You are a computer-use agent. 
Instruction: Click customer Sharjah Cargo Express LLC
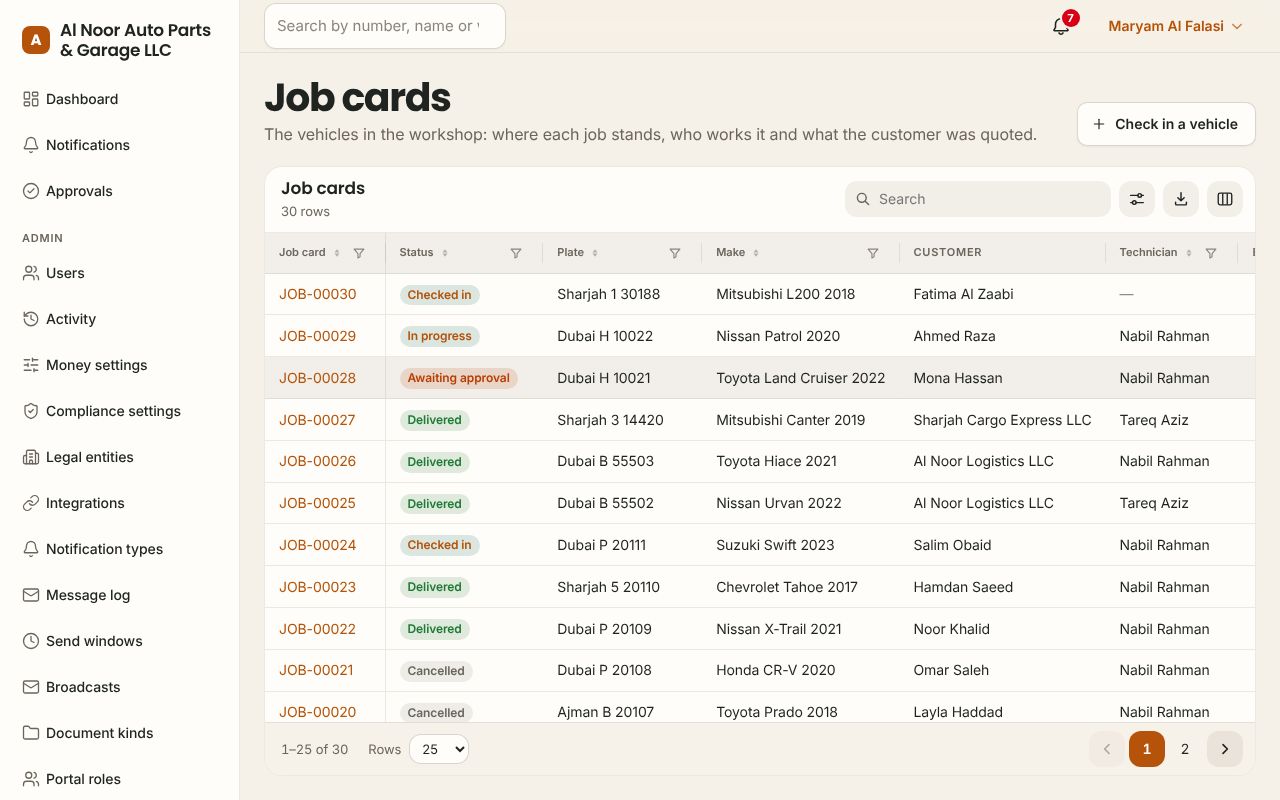tap(1002, 420)
